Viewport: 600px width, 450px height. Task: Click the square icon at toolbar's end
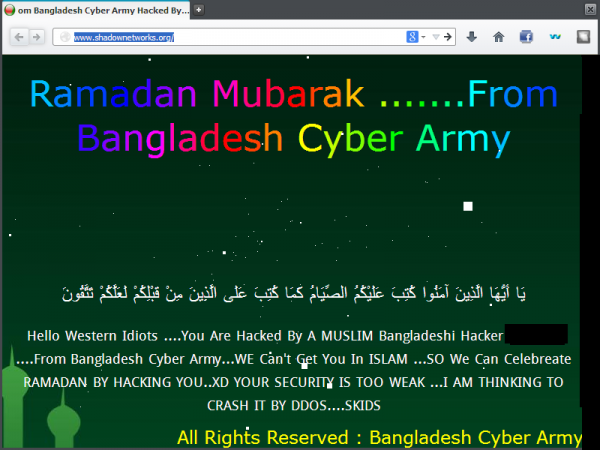pos(583,37)
